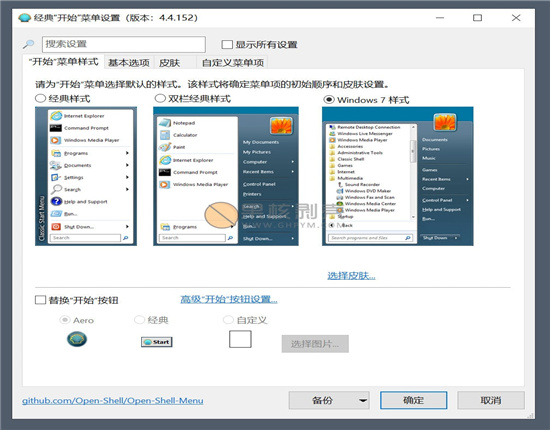550x430 pixels.
Task: Click the Windows 7 style preview thumbnail
Action: tap(398, 176)
